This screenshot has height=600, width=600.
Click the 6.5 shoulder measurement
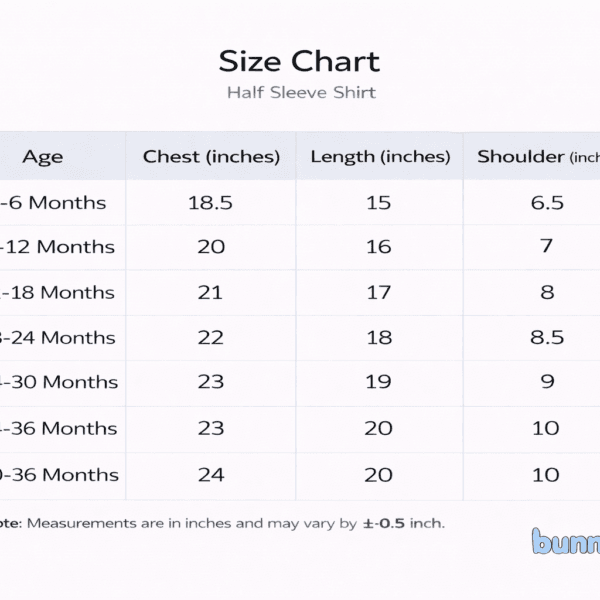tap(546, 203)
